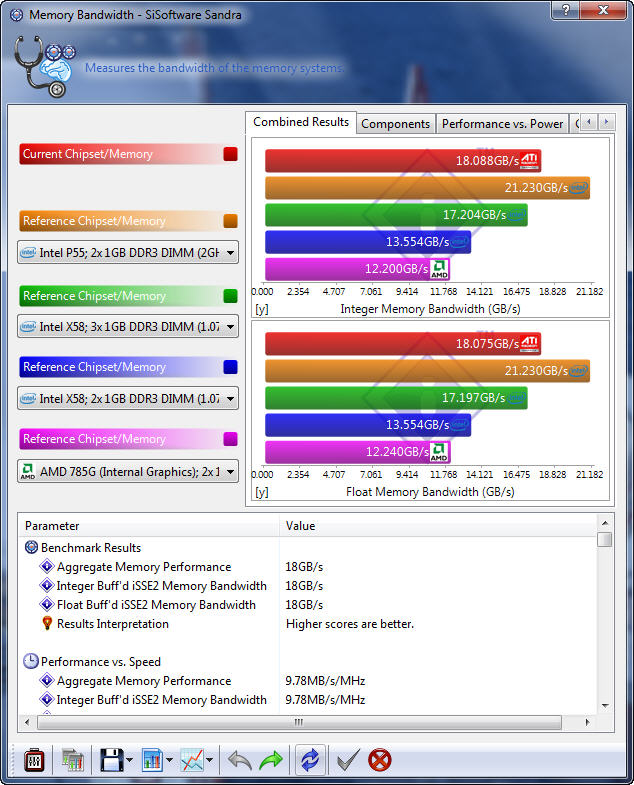Open the Intel X58 2x1GB reference dropdown
The image size is (634, 785).
point(128,399)
